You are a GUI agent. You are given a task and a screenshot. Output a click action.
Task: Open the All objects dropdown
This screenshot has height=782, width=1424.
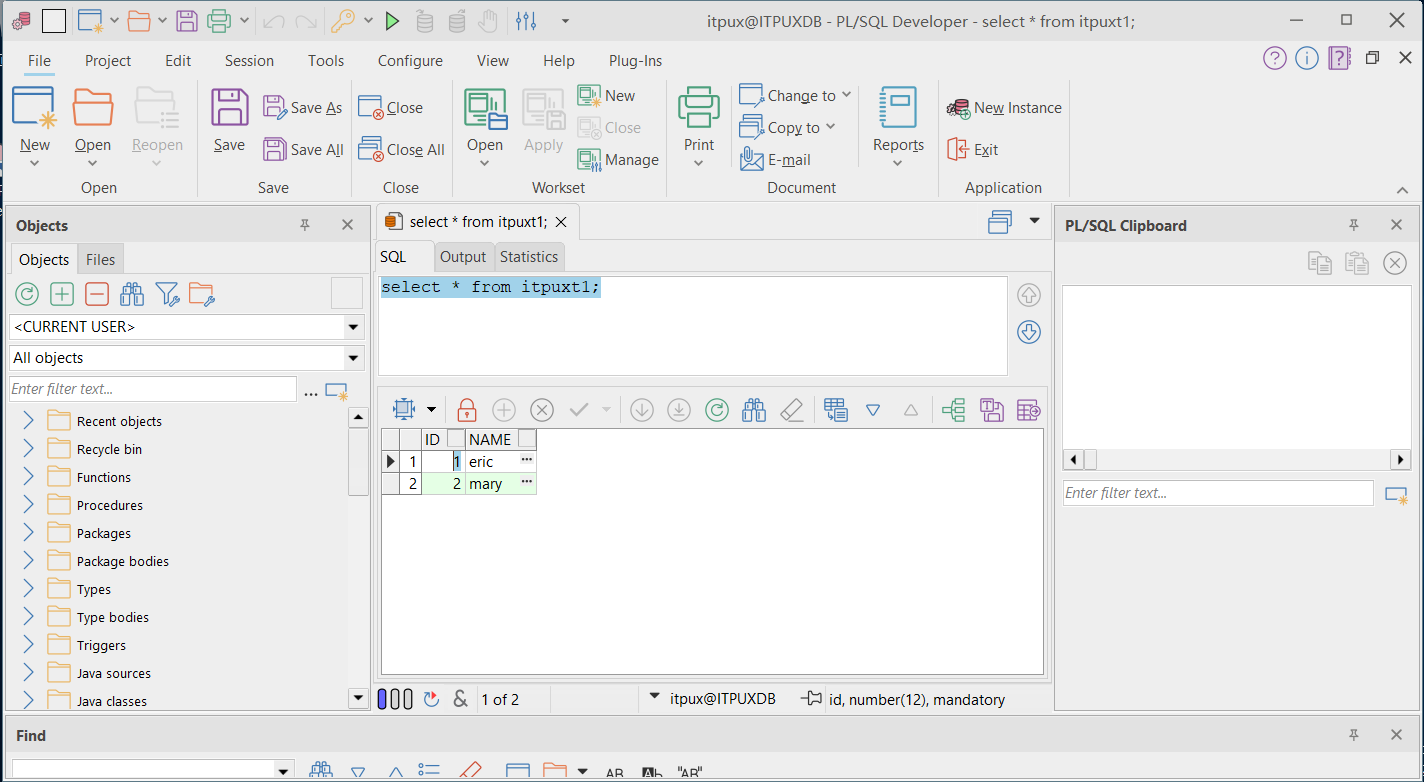(353, 358)
